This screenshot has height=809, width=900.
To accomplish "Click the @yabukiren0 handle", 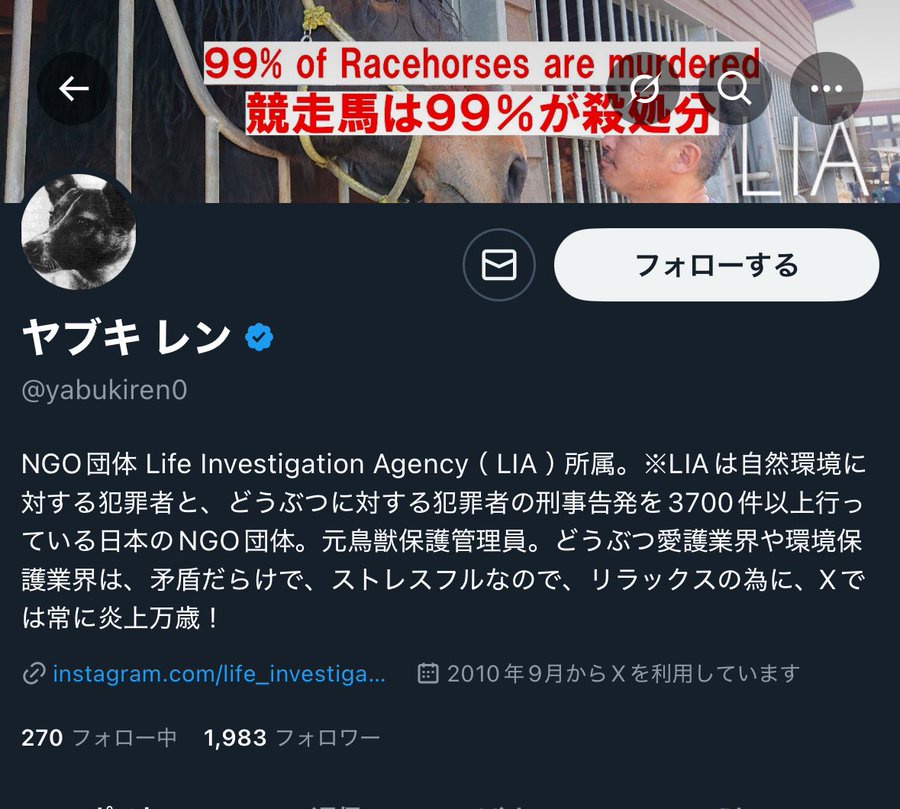I will [104, 390].
